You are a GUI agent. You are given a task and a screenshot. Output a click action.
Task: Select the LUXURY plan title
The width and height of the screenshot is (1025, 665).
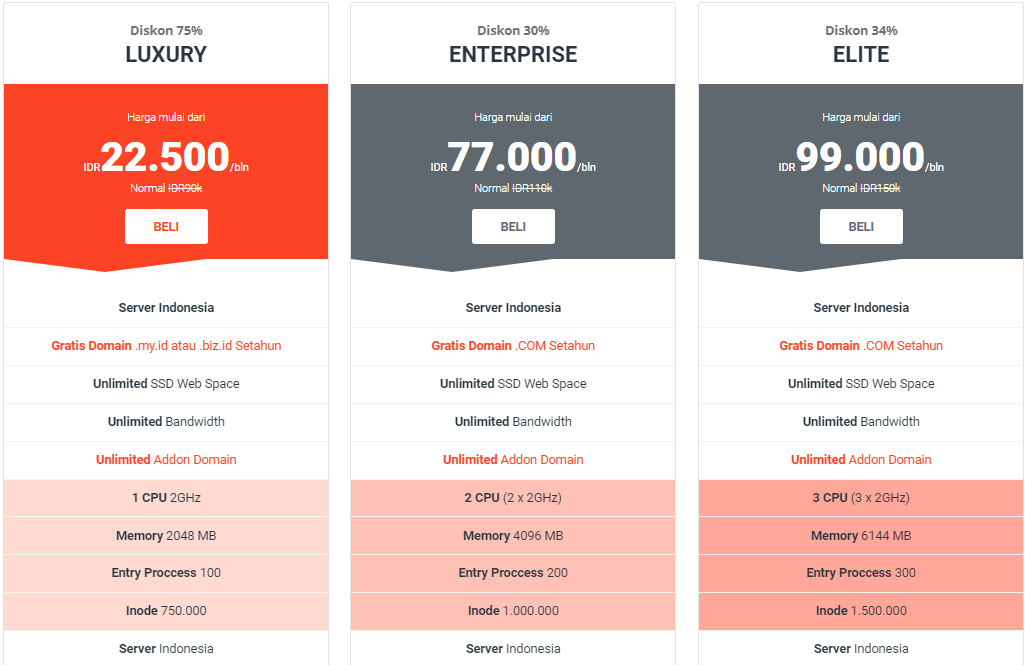tap(166, 55)
